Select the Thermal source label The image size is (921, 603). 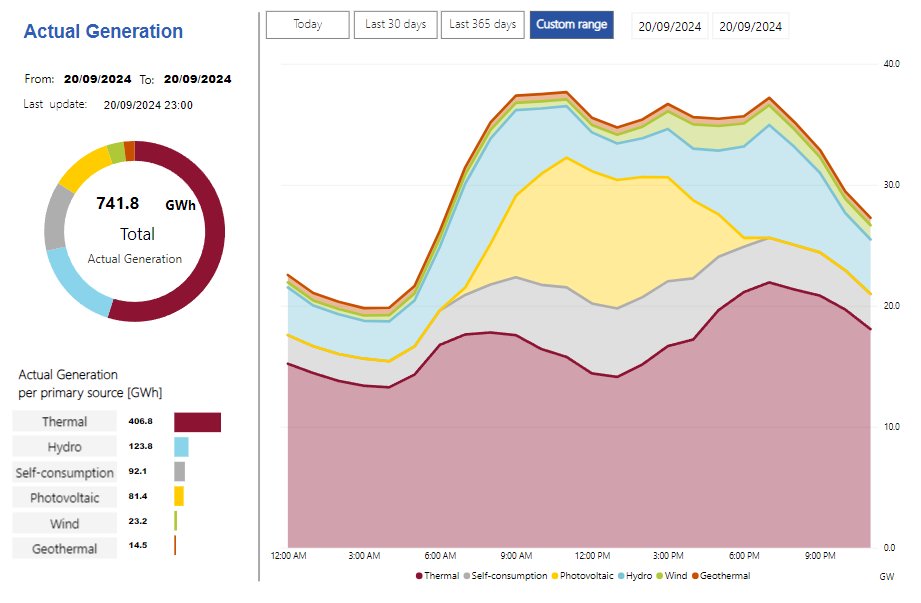[x=64, y=422]
